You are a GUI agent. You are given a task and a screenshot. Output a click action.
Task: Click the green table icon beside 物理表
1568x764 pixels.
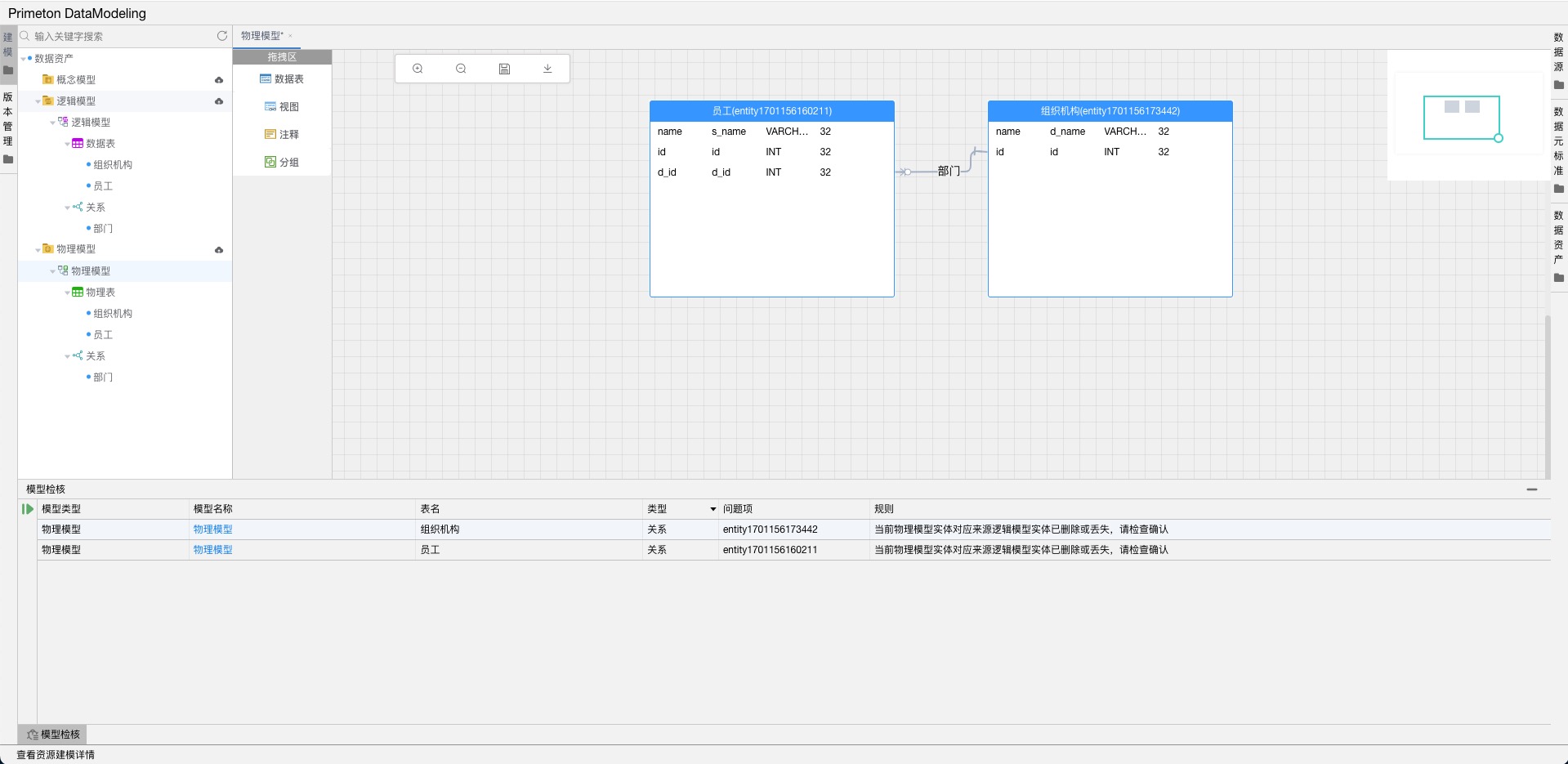point(77,292)
